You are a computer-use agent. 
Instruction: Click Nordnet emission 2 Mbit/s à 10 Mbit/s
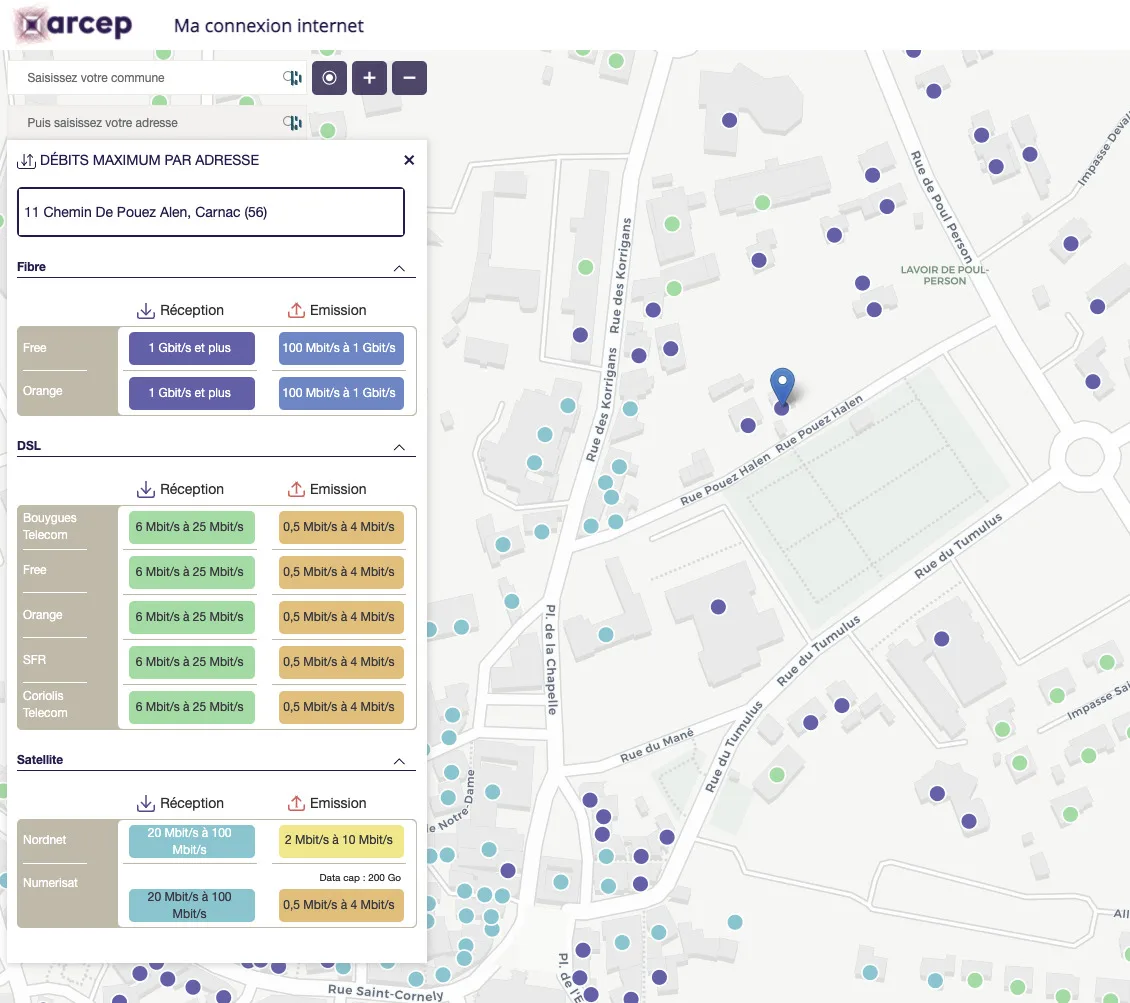coord(341,840)
